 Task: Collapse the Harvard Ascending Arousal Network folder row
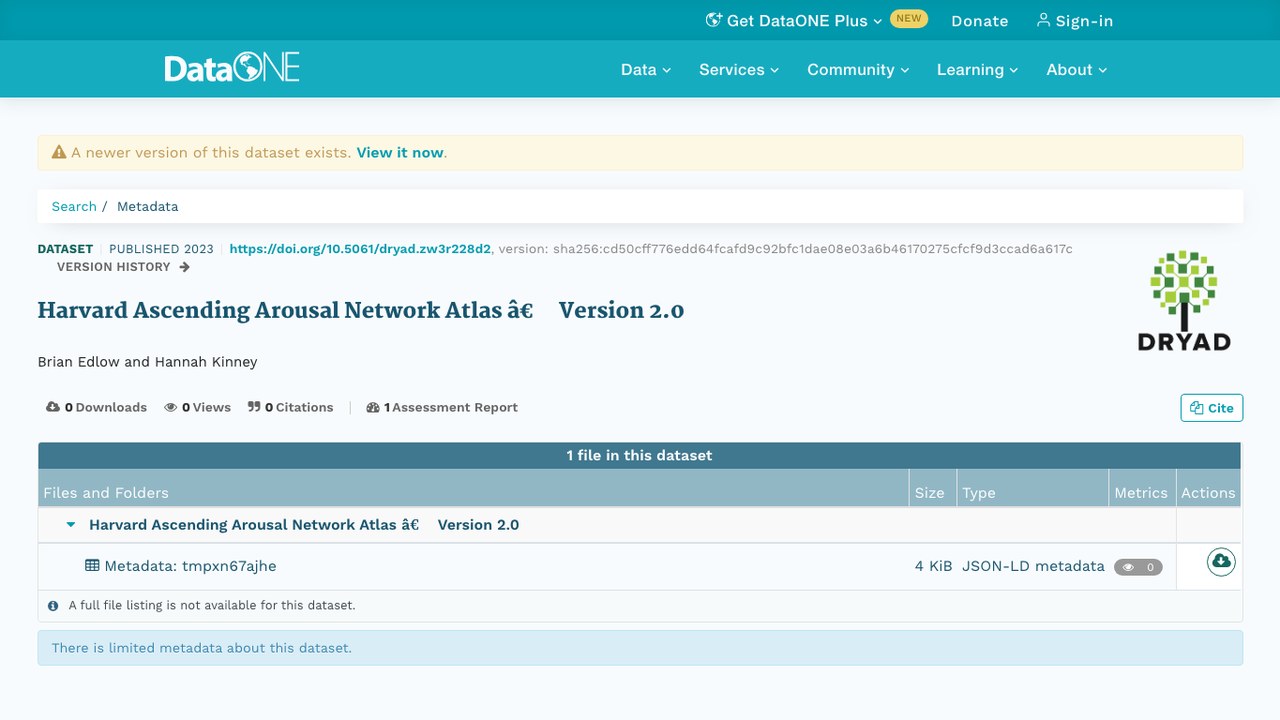[x=71, y=525]
